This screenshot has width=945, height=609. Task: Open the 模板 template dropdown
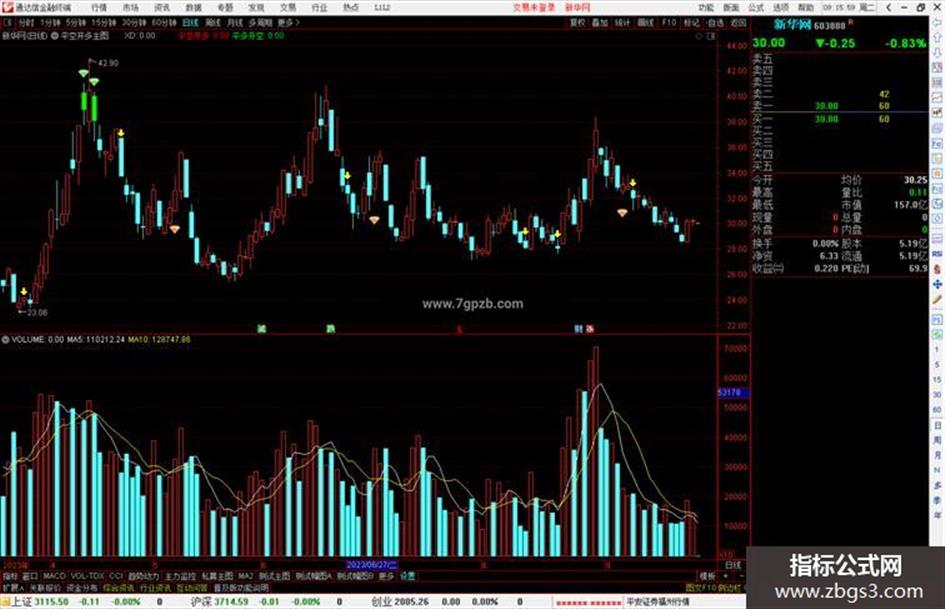coord(707,576)
